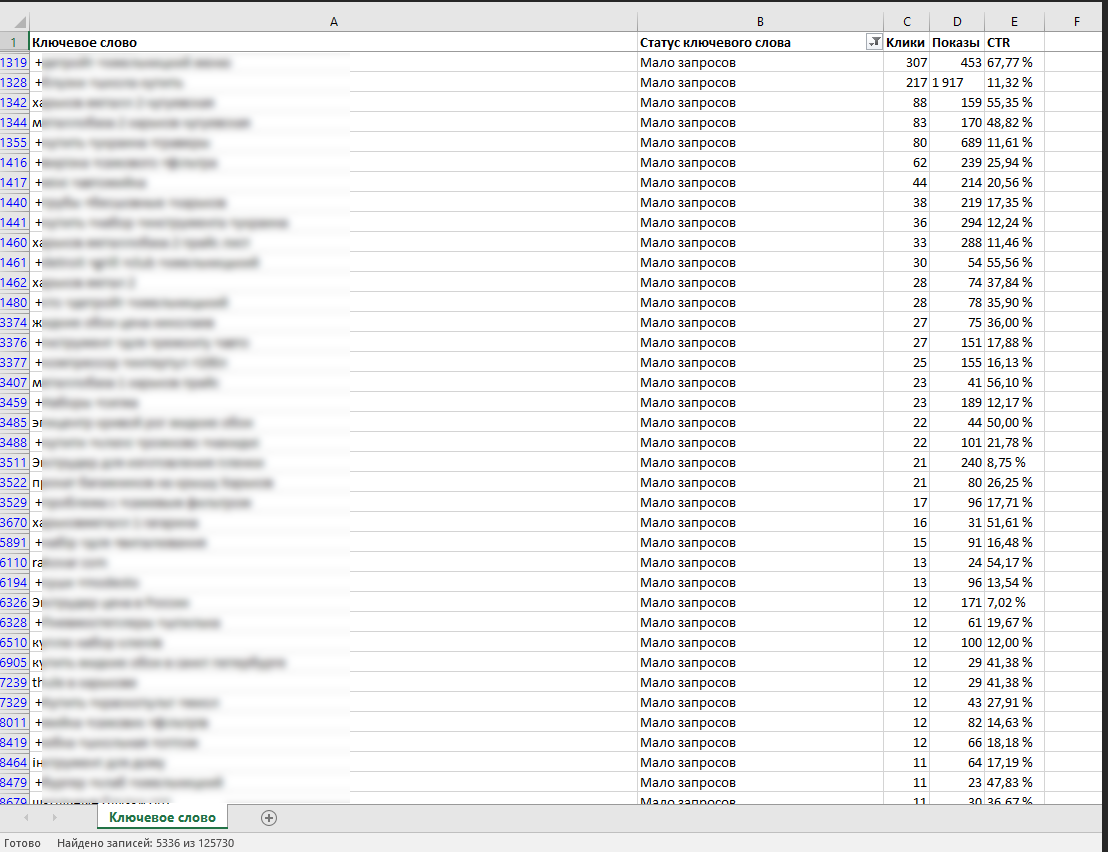This screenshot has height=852, width=1108.
Task: Add a new sheet with plus button
Action: point(268,817)
